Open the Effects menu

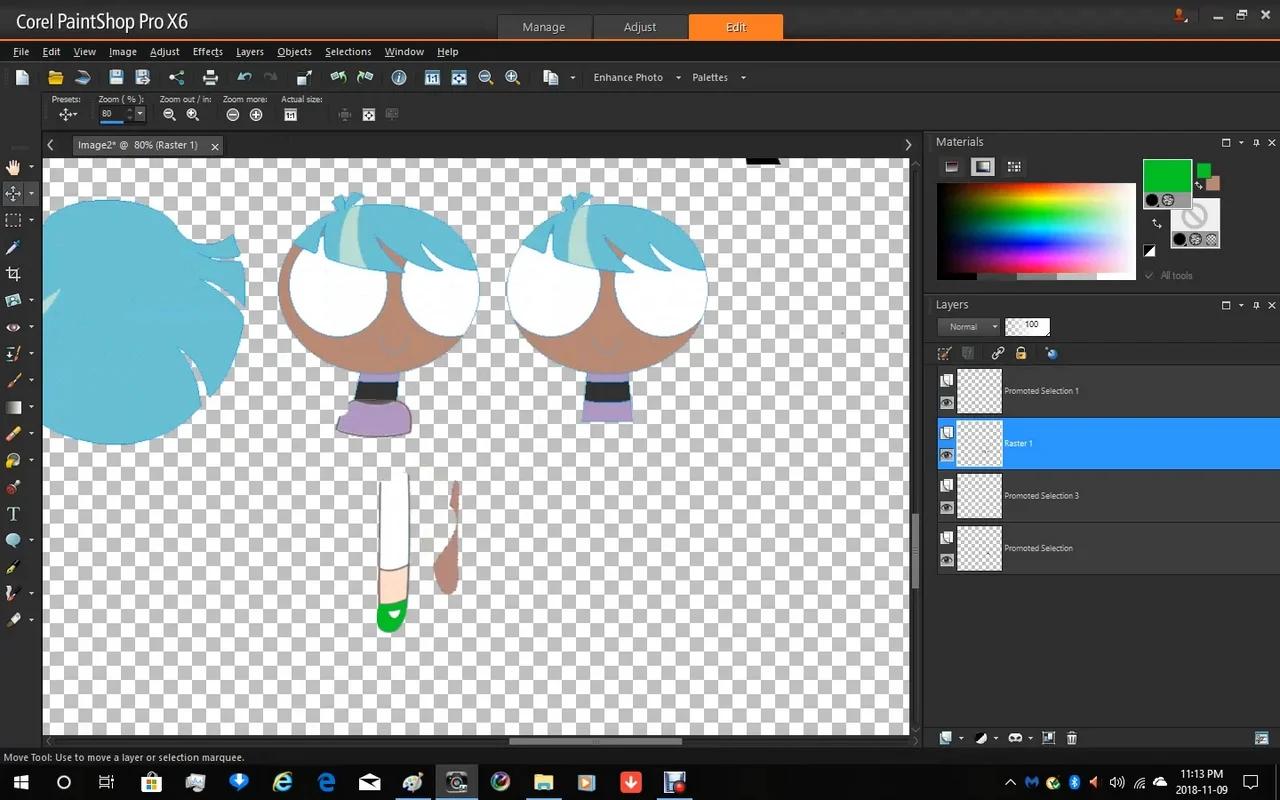coord(206,51)
